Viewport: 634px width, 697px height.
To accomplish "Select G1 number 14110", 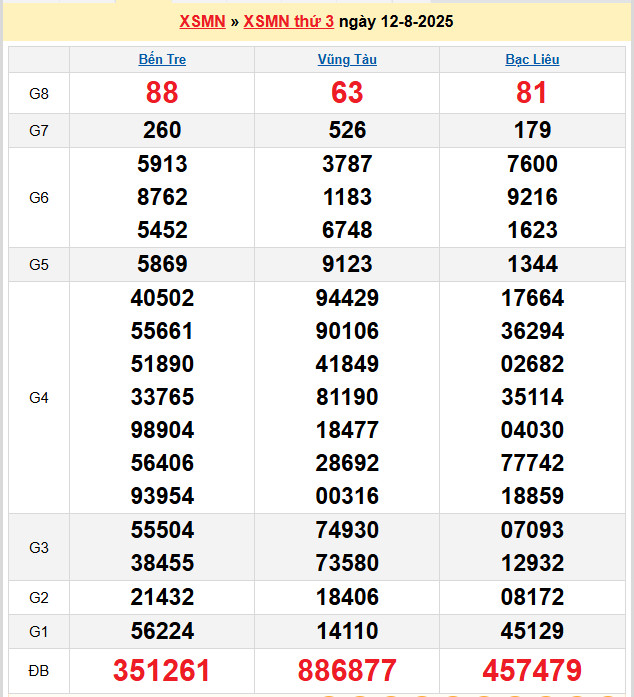I will point(347,631).
